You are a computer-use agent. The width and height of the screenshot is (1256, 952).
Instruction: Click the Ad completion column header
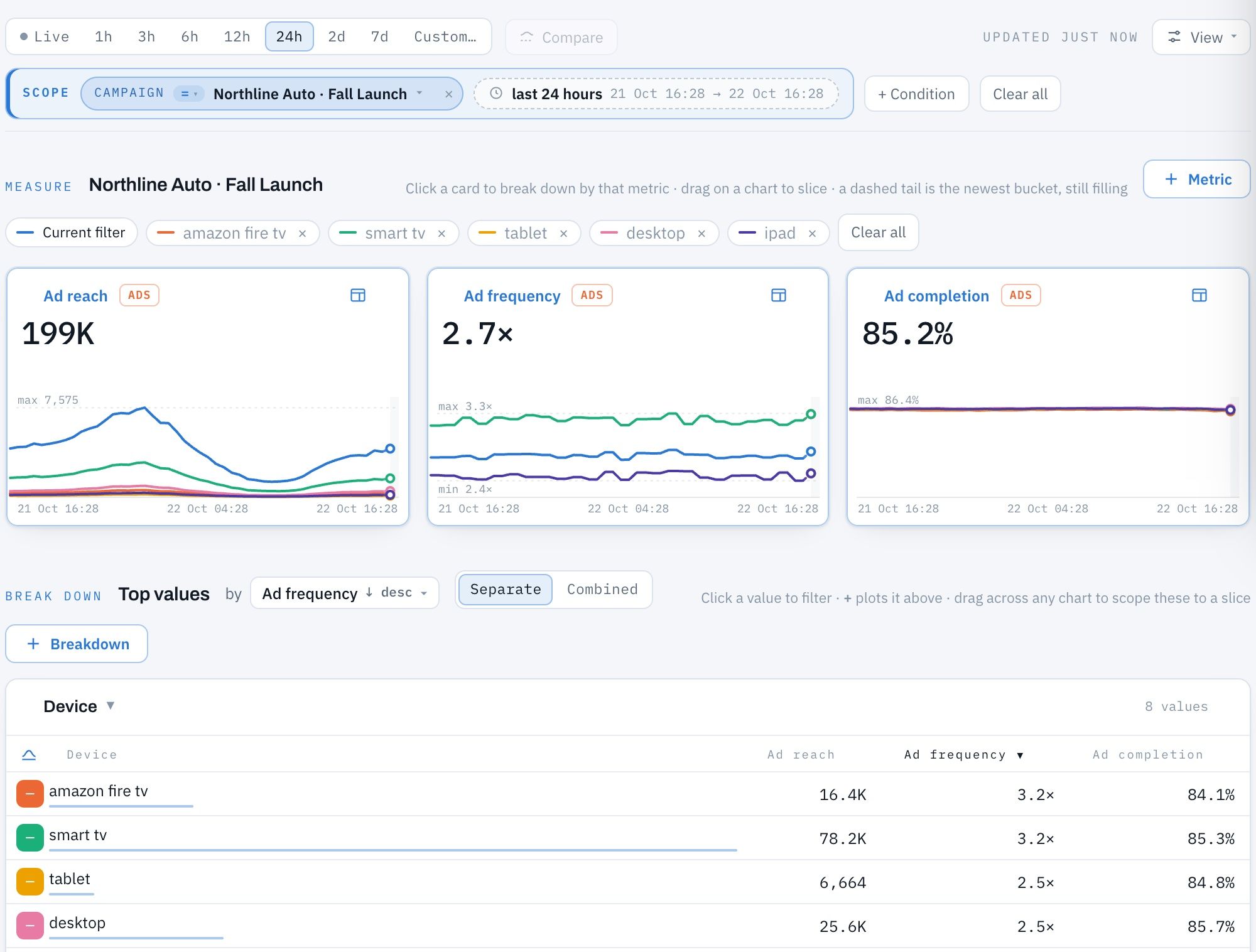click(1148, 755)
